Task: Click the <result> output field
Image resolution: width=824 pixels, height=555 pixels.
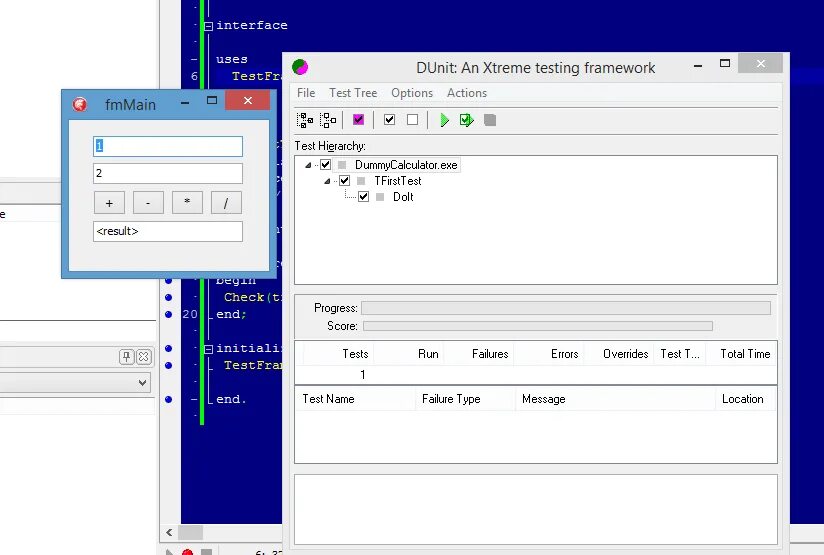Action: tap(168, 231)
